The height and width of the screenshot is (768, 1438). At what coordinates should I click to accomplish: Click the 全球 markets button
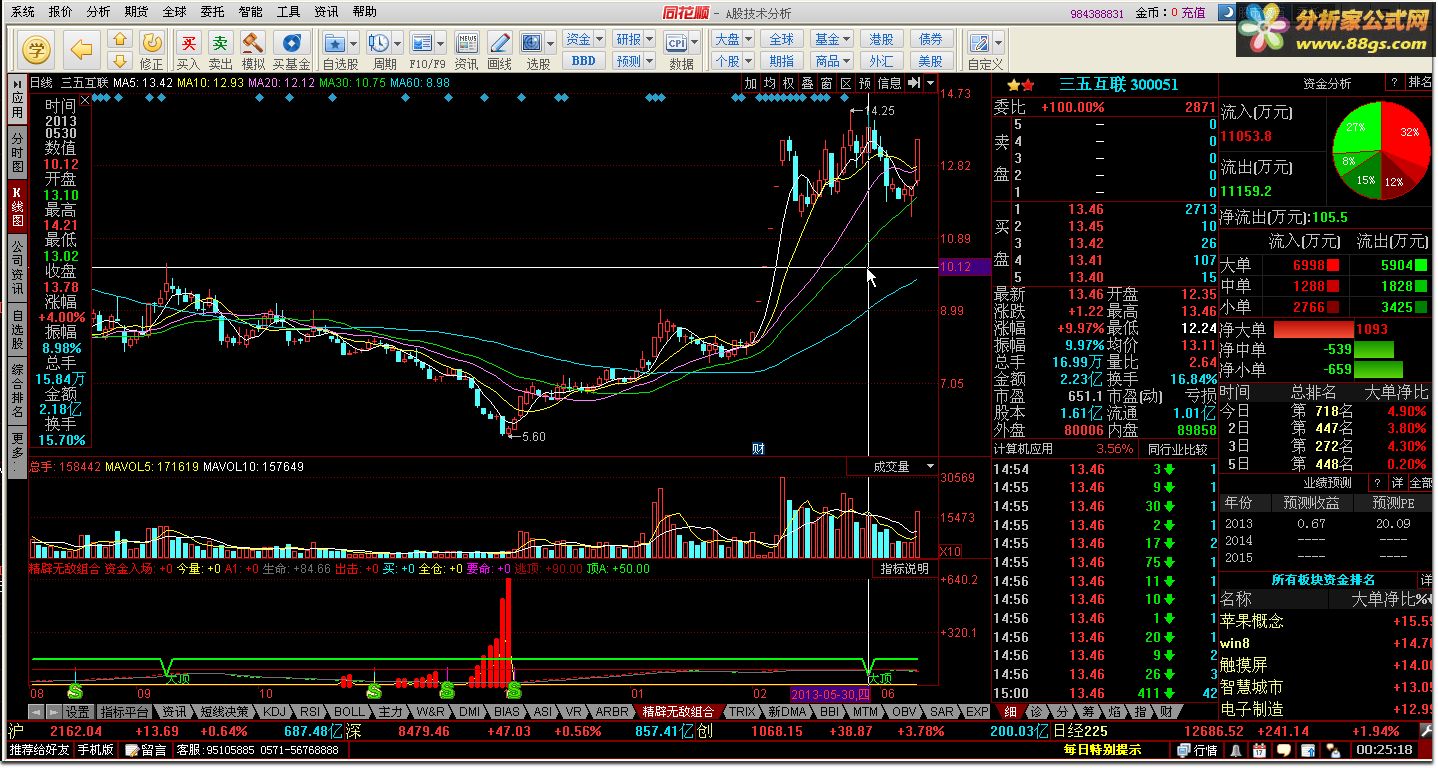(782, 39)
